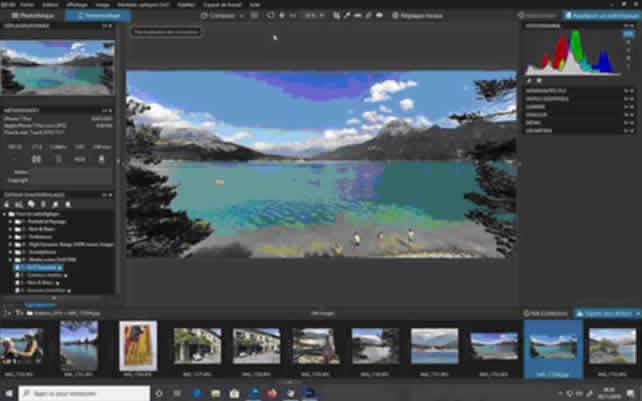Toggle the shadow clipping indicator below histogram
This screenshot has width=642, height=401.
coord(529,81)
